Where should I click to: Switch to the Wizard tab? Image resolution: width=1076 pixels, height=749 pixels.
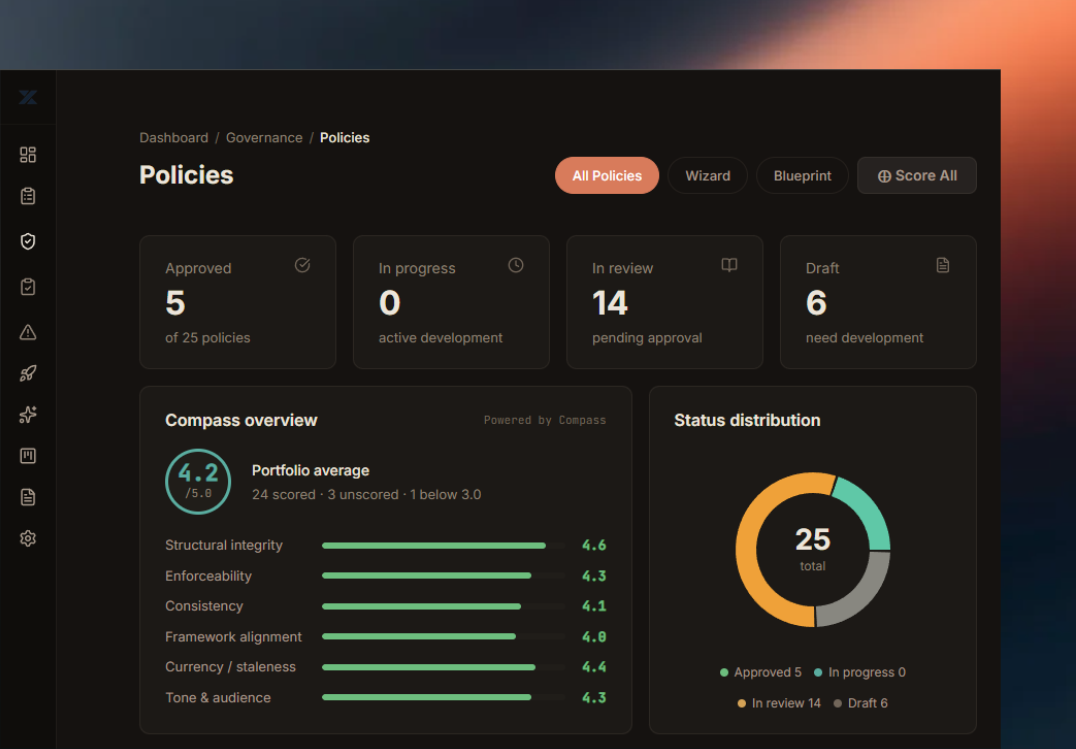(707, 176)
